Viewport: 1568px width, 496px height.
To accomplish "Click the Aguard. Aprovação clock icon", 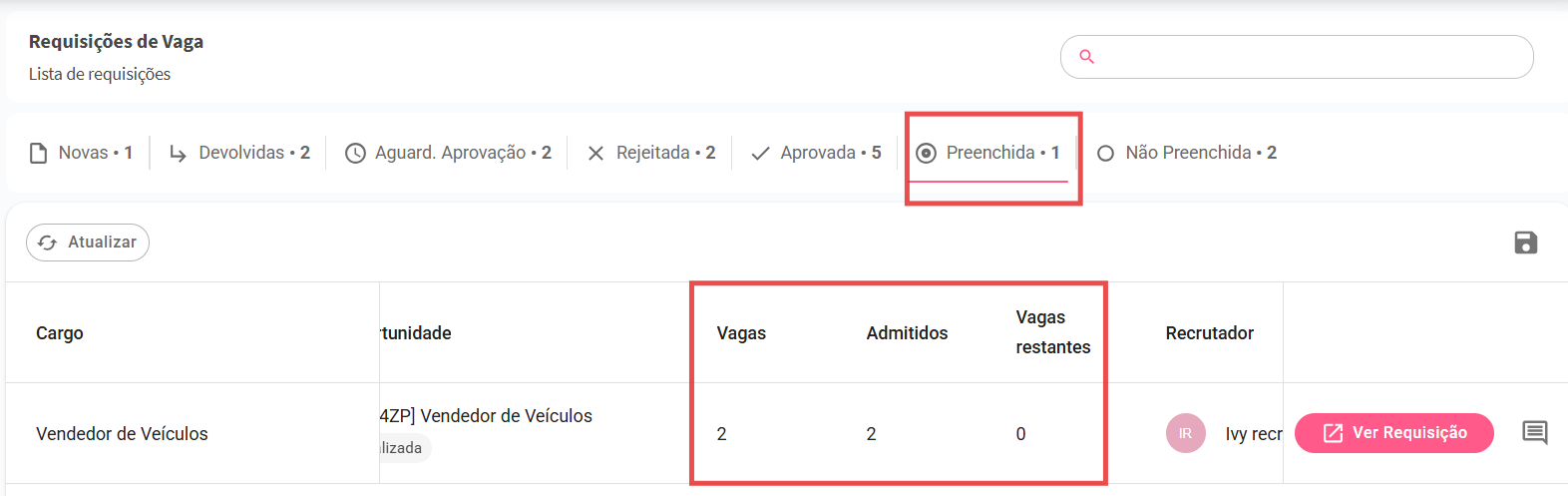I will pos(355,153).
